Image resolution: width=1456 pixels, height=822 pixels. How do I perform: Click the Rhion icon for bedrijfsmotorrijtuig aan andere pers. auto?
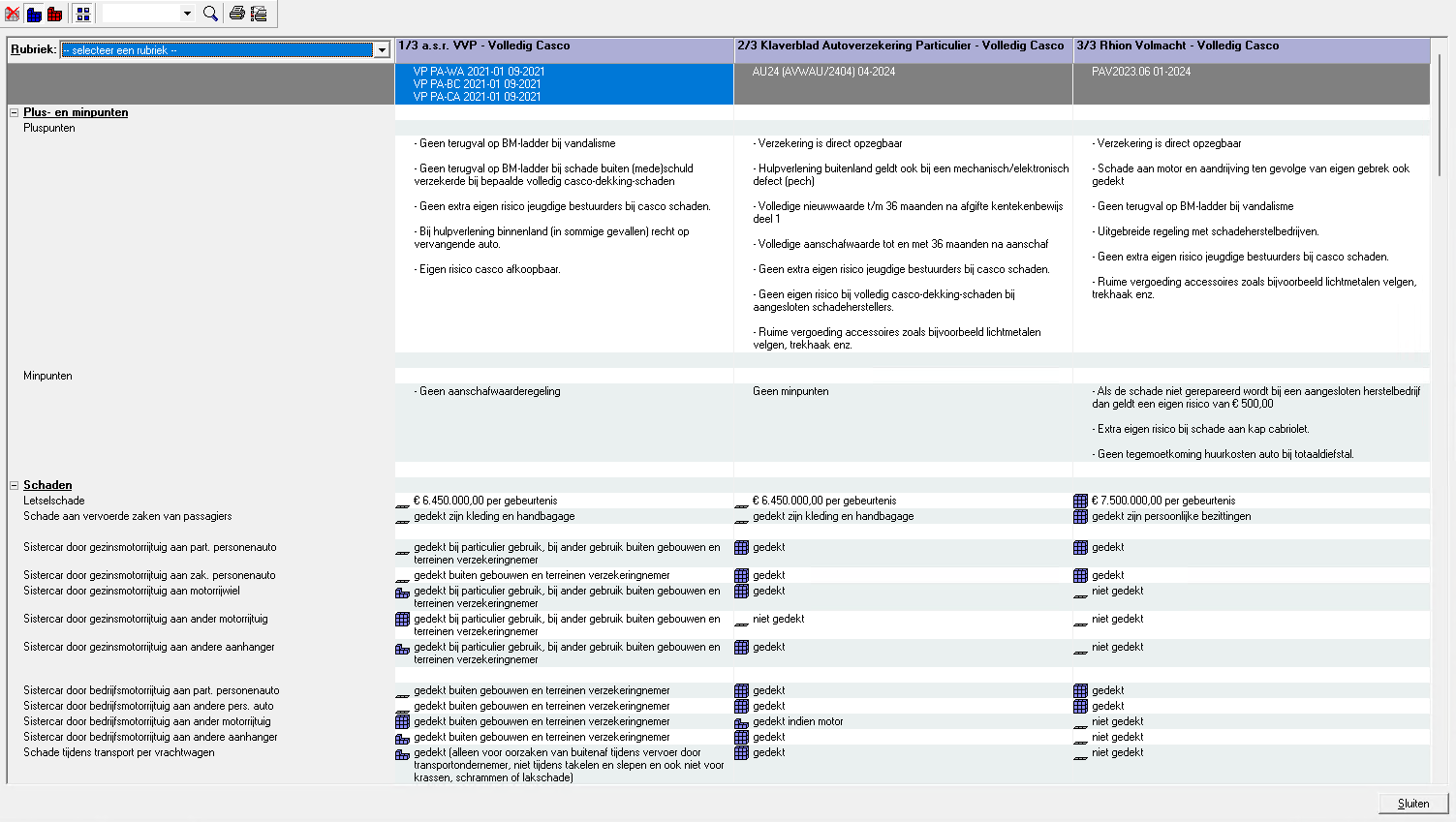(1080, 707)
